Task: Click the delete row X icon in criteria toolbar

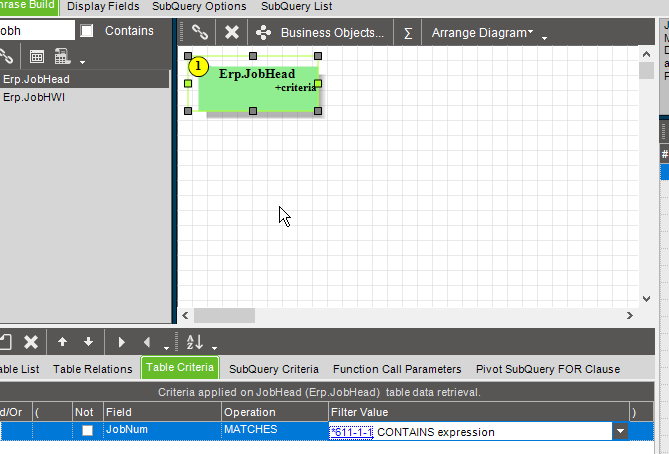Action: 31,342
